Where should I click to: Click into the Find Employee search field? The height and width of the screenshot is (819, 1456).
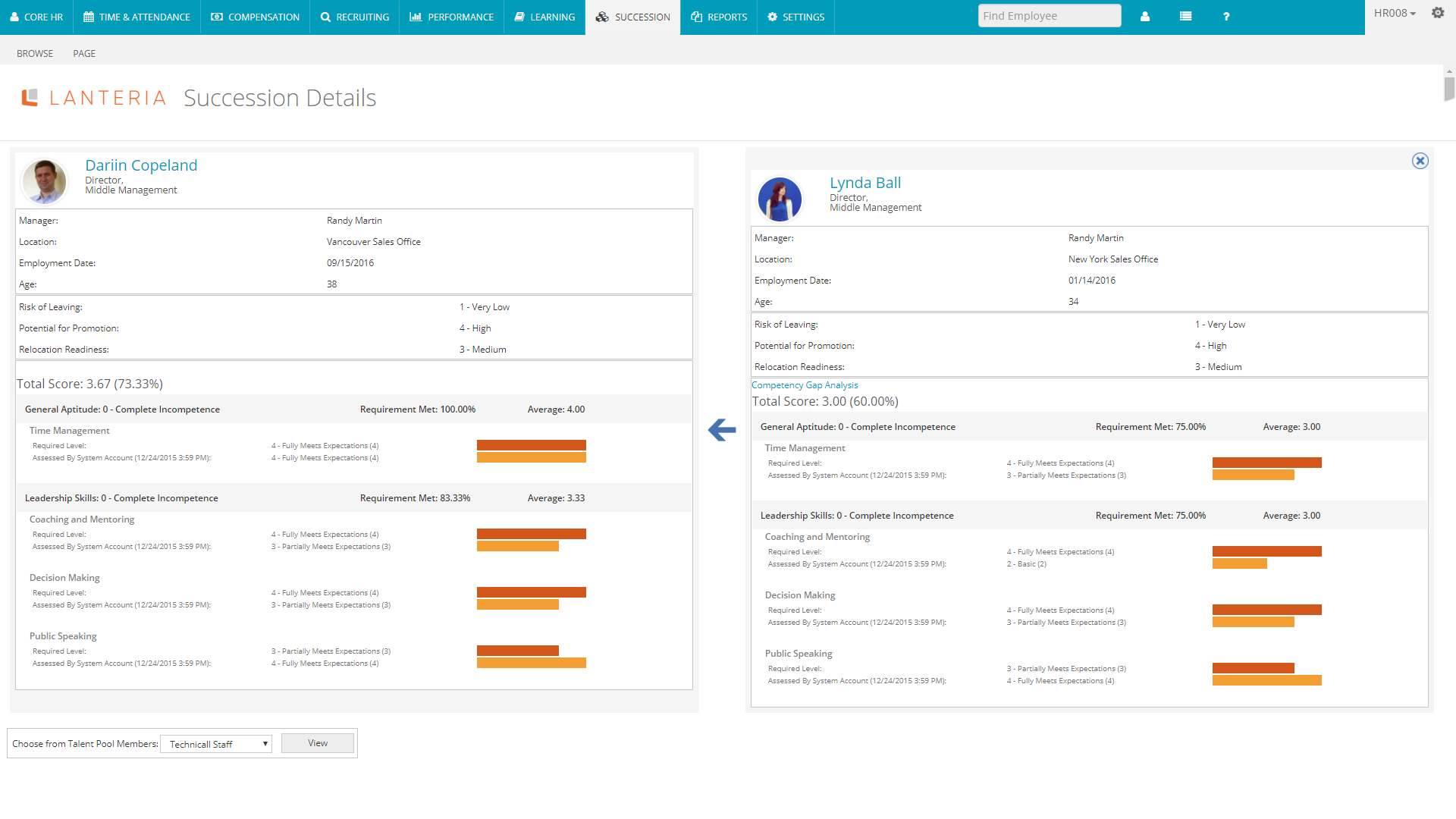(x=1049, y=16)
